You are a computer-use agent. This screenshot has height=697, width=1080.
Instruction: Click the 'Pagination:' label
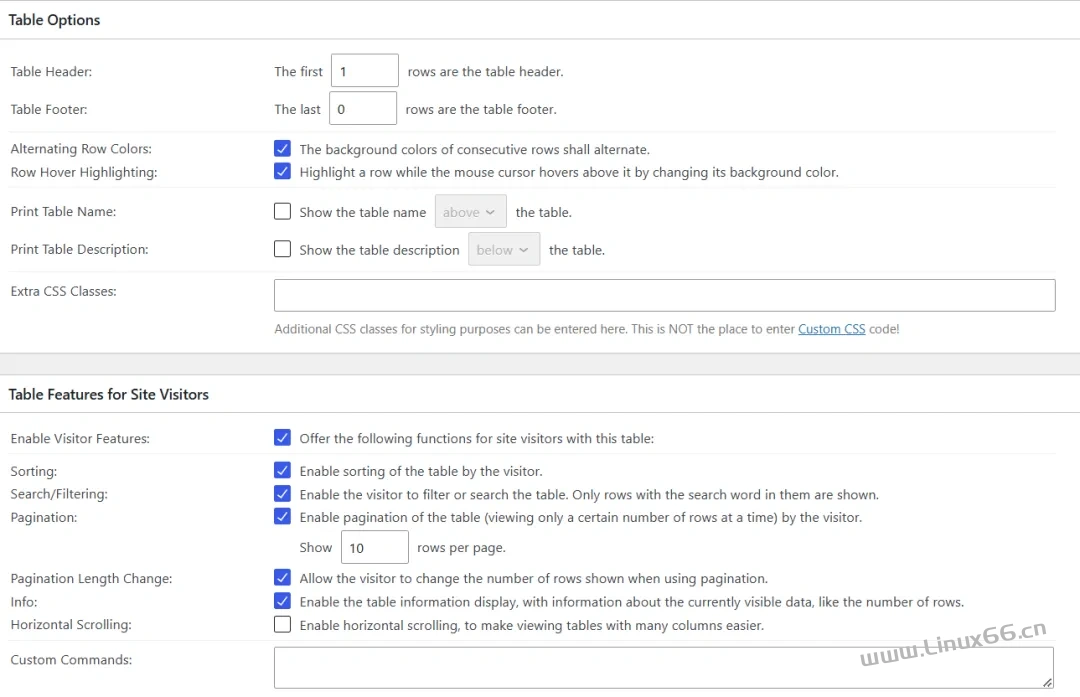coord(44,517)
